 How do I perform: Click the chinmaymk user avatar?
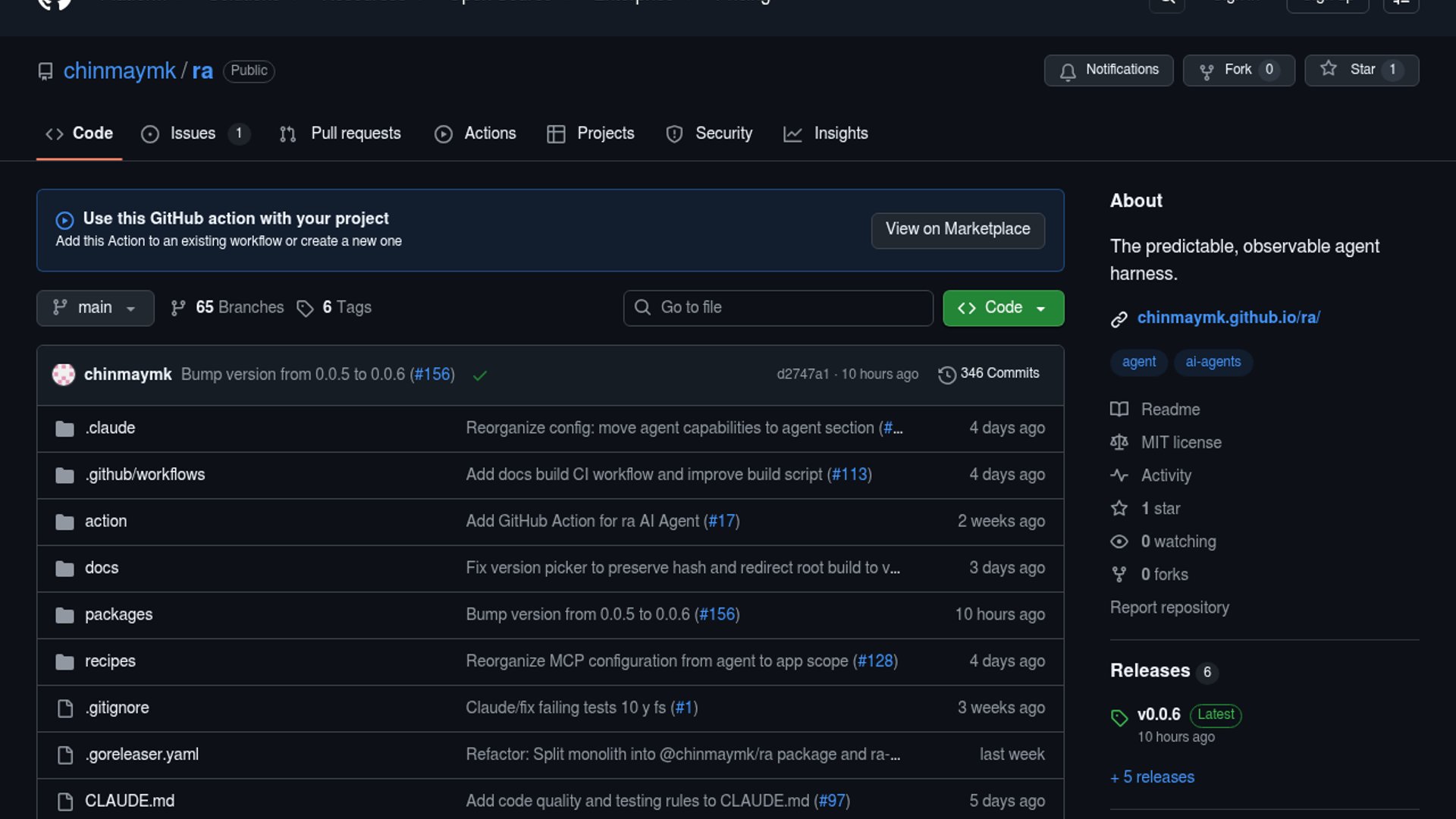64,375
